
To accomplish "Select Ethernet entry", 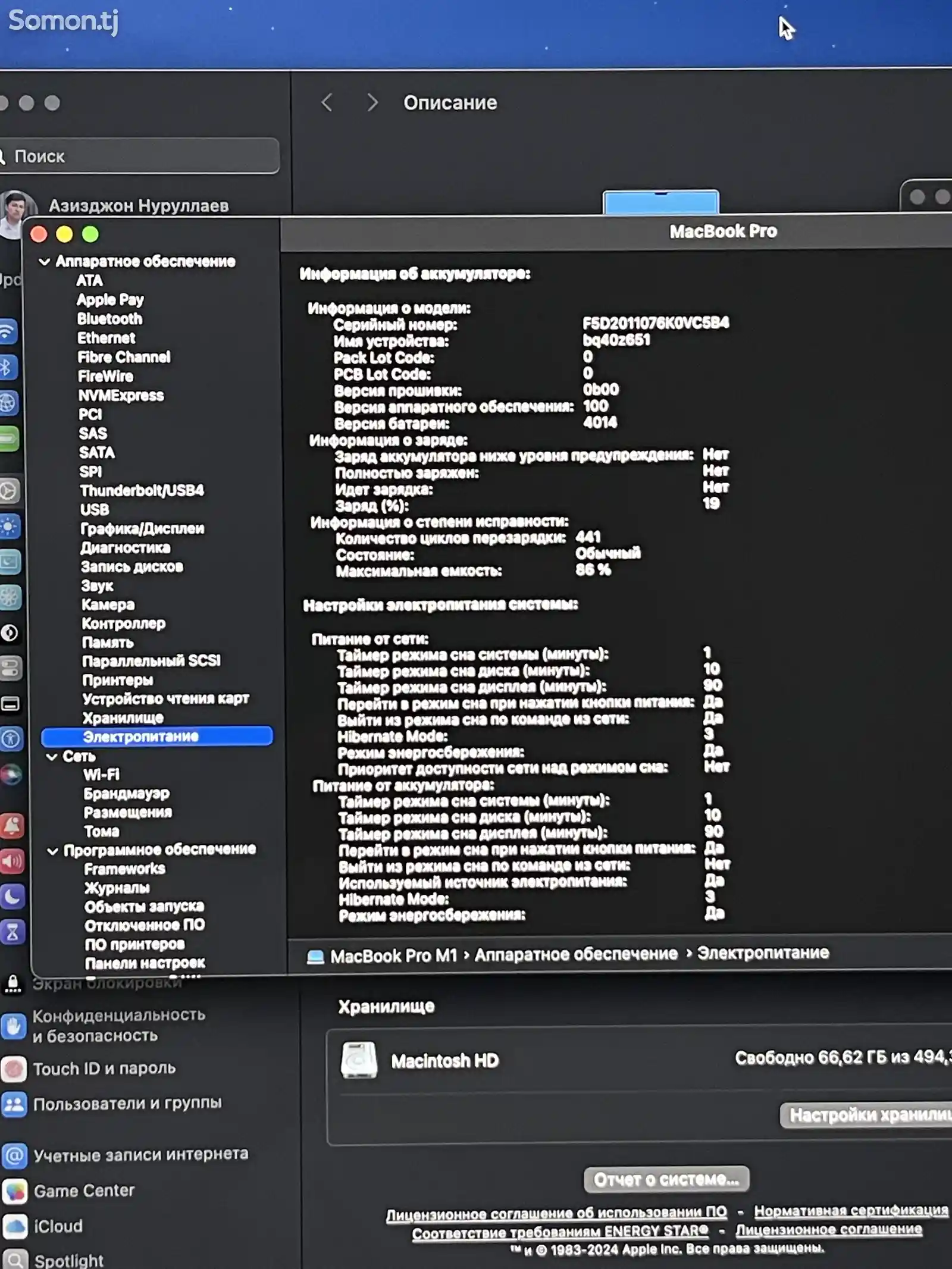I will click(106, 338).
